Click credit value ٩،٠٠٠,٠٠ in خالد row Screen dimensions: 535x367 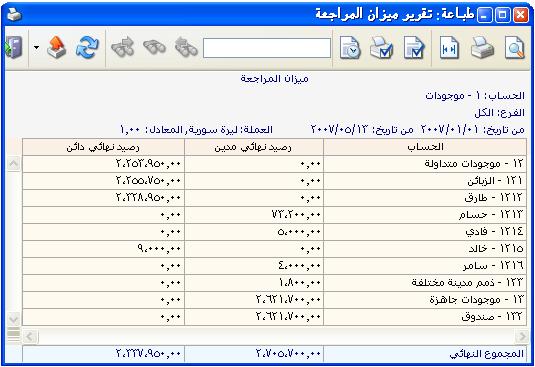tap(159, 249)
